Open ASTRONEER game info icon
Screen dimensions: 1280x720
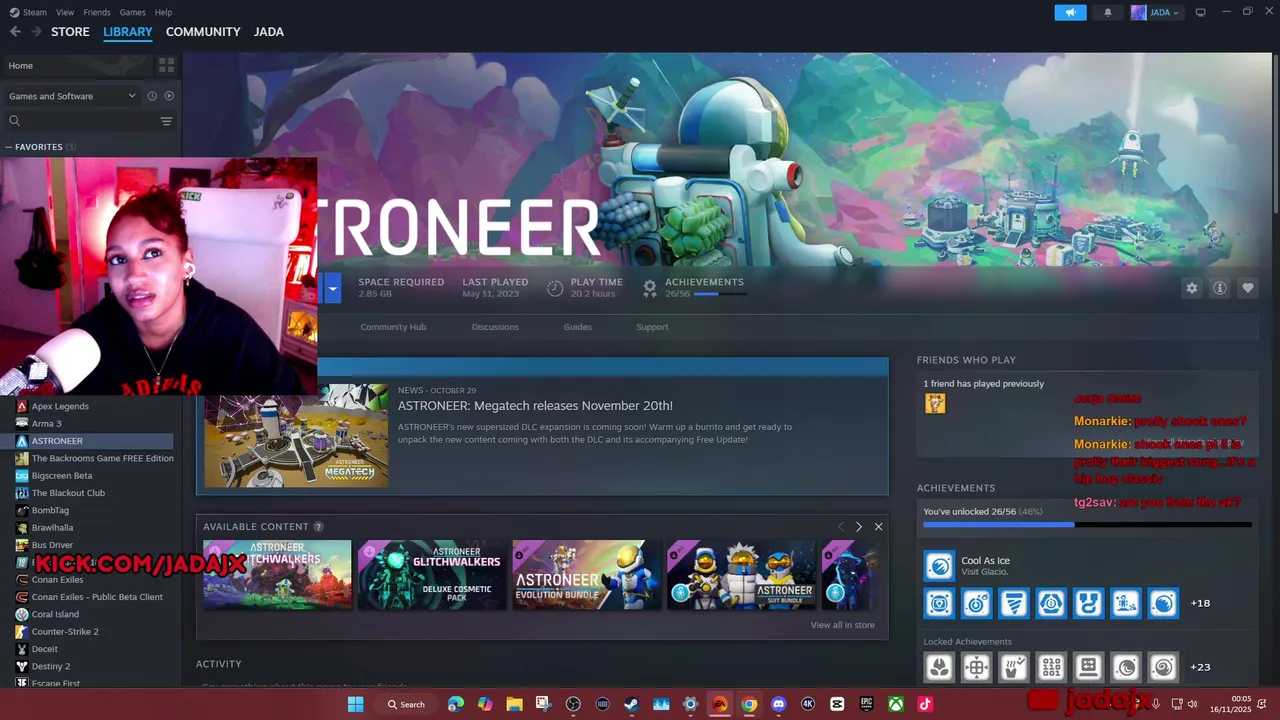click(1219, 288)
